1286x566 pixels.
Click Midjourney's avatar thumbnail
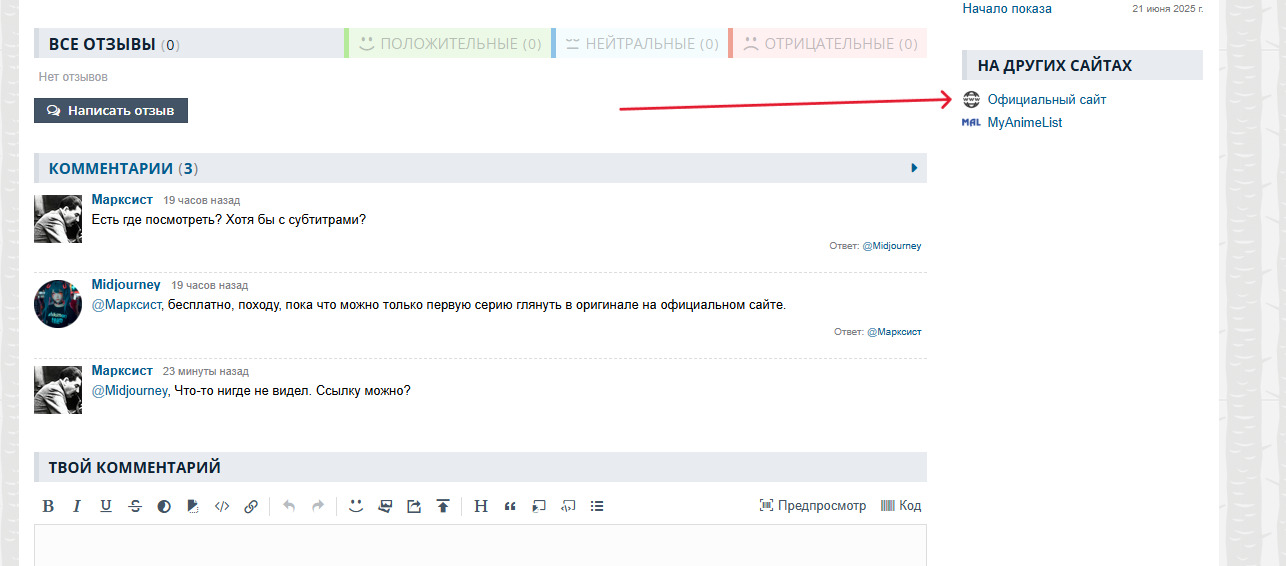(58, 304)
